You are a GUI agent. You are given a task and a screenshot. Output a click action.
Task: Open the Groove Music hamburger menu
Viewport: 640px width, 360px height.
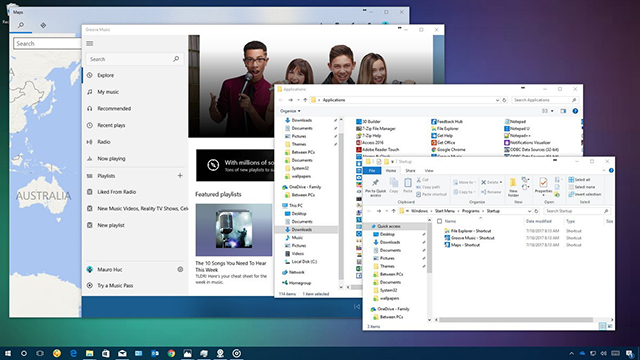[x=90, y=44]
